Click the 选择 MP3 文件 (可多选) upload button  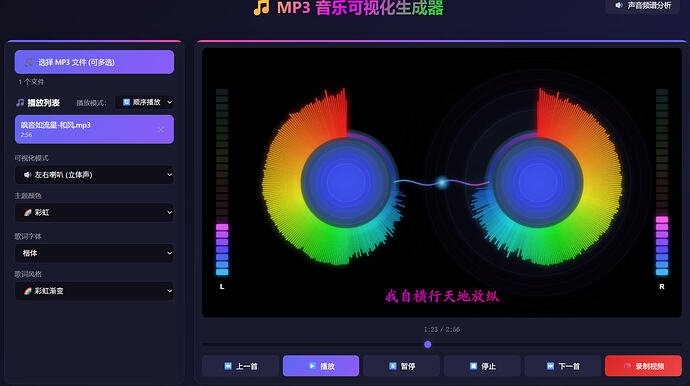point(94,62)
